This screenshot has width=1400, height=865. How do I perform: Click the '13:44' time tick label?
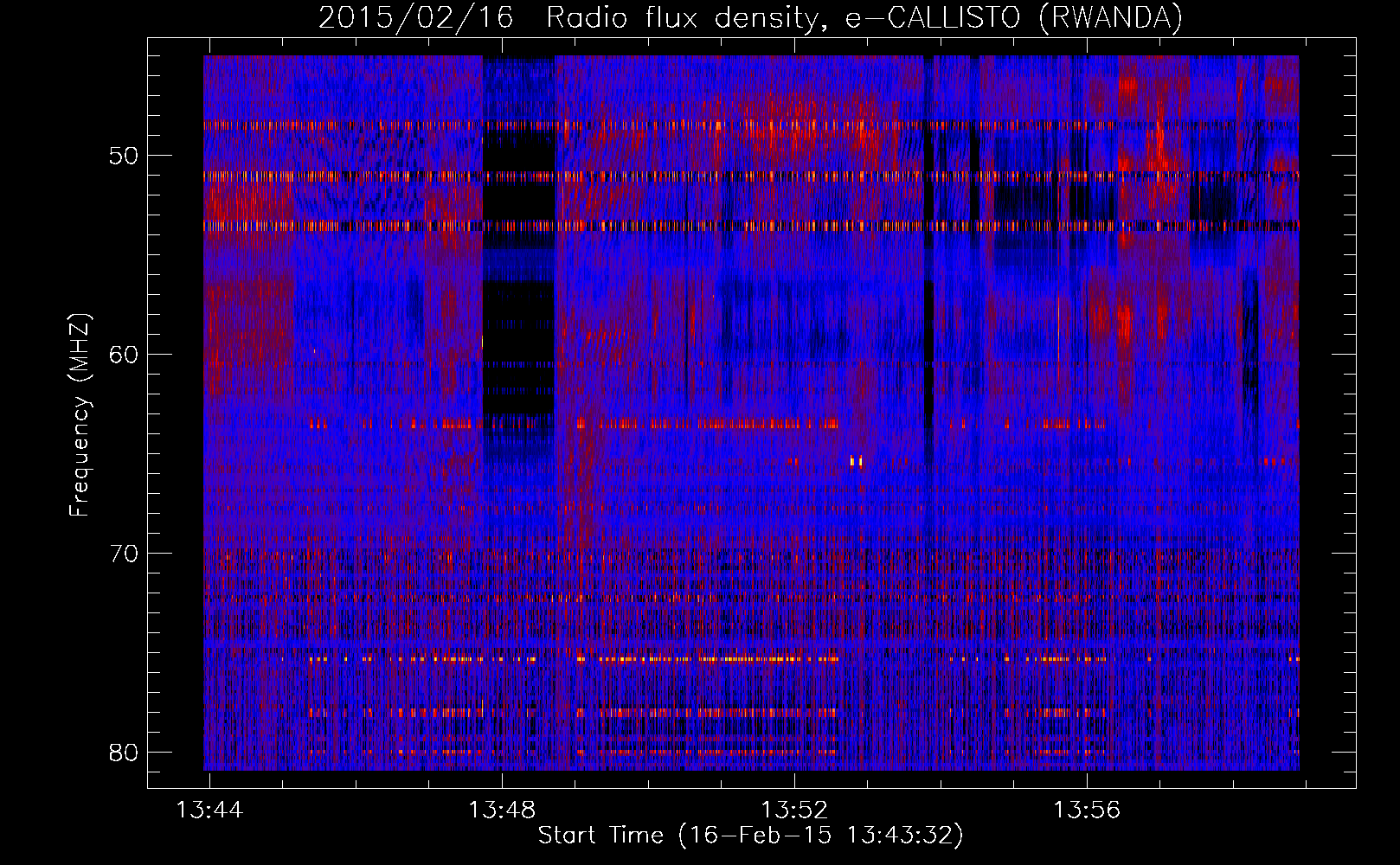(x=209, y=810)
